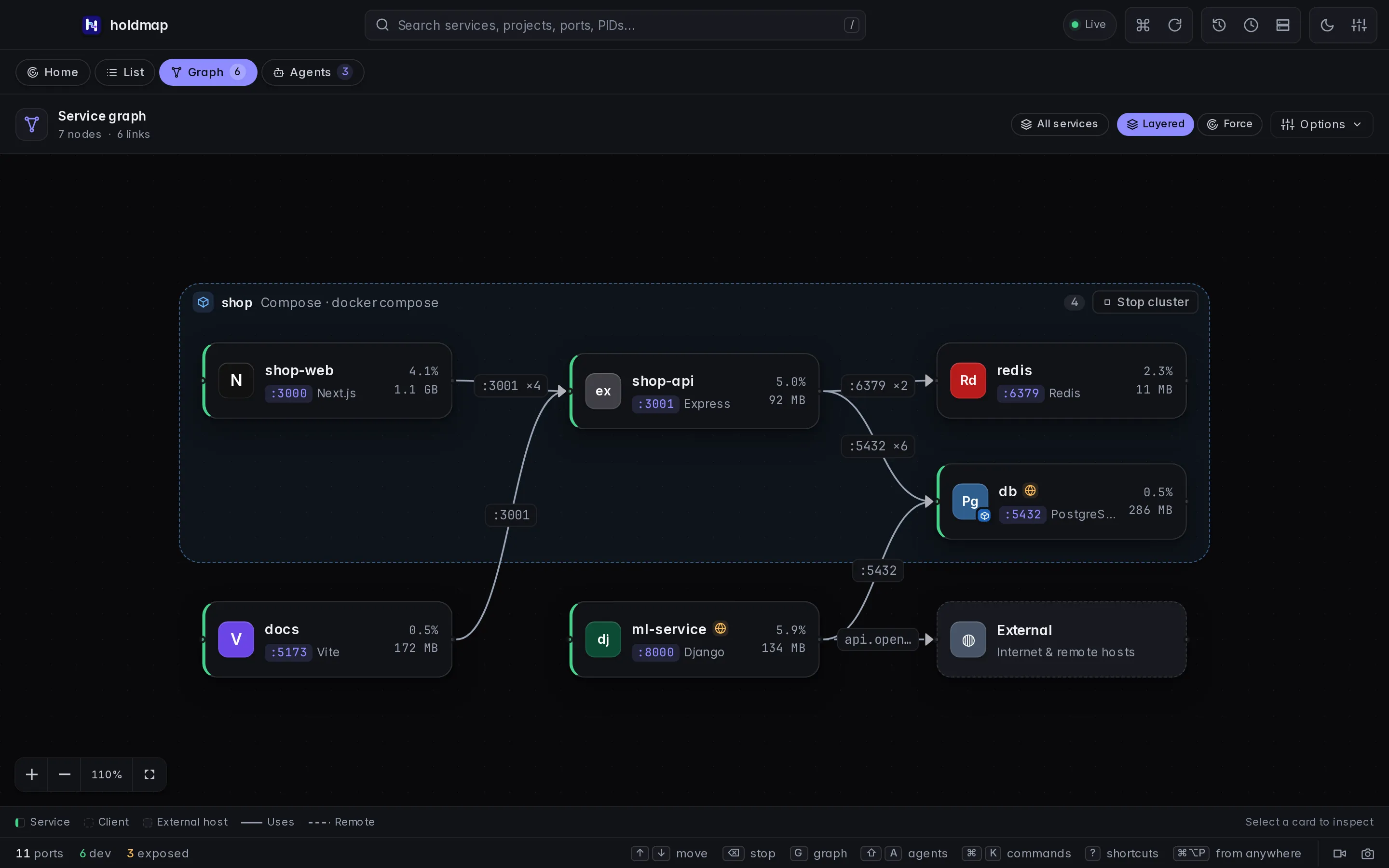
Task: Open the settings sliders icon
Action: point(1359,25)
